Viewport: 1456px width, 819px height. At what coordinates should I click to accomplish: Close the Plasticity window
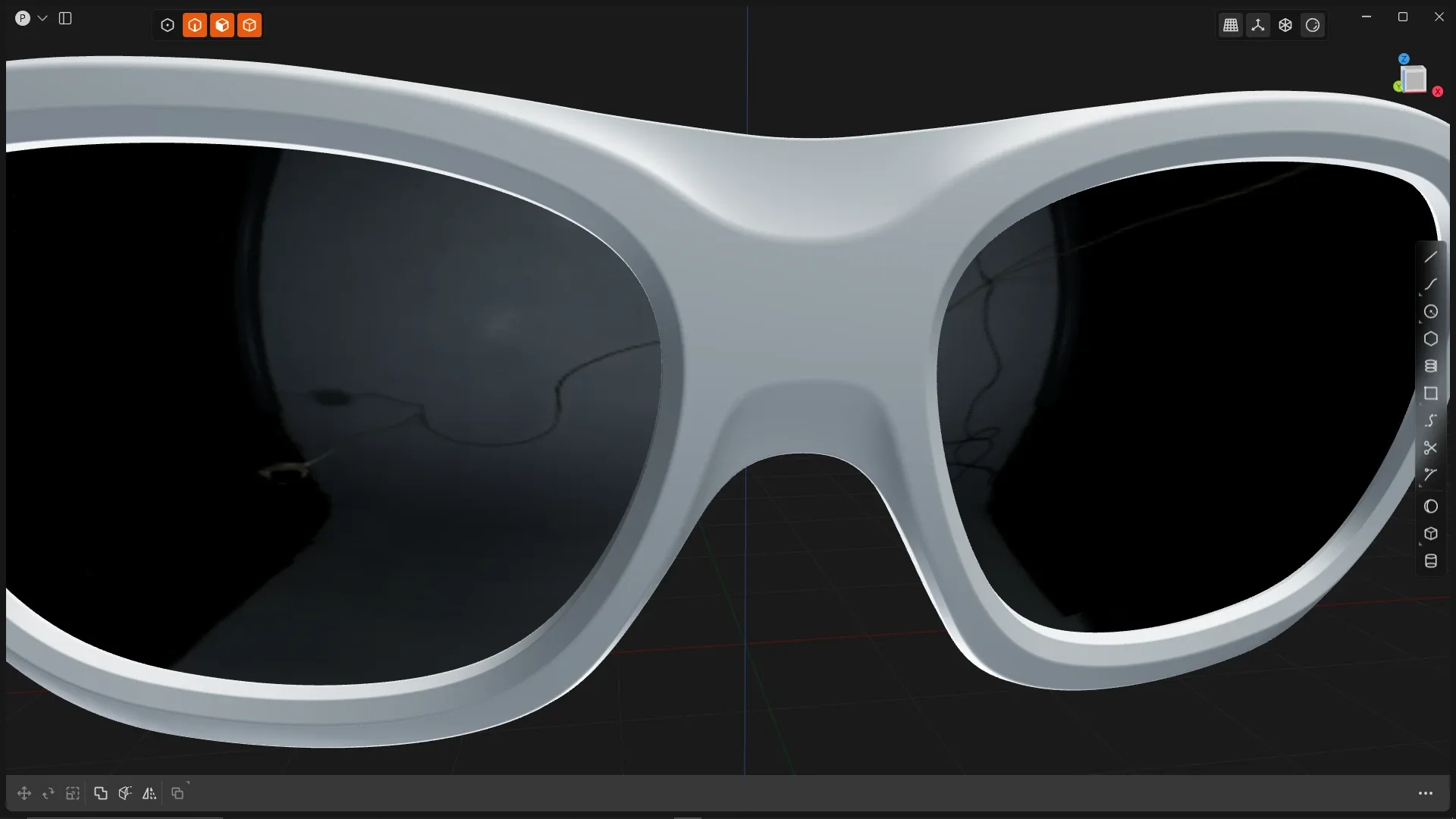[1439, 17]
